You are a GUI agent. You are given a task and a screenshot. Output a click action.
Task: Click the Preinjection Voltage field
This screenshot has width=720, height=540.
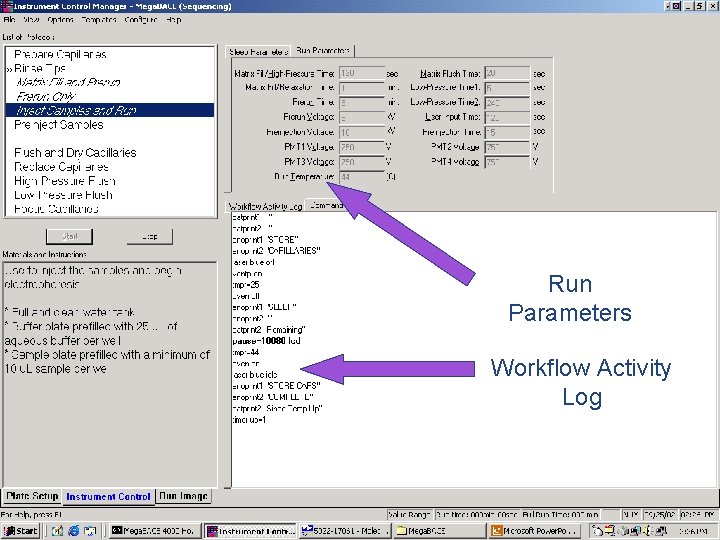point(362,132)
